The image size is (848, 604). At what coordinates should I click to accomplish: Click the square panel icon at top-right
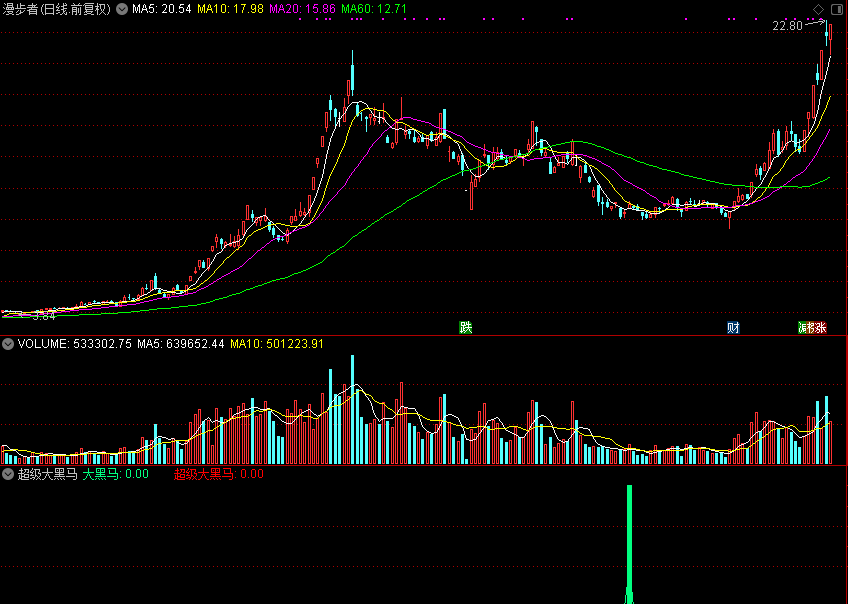coord(836,9)
